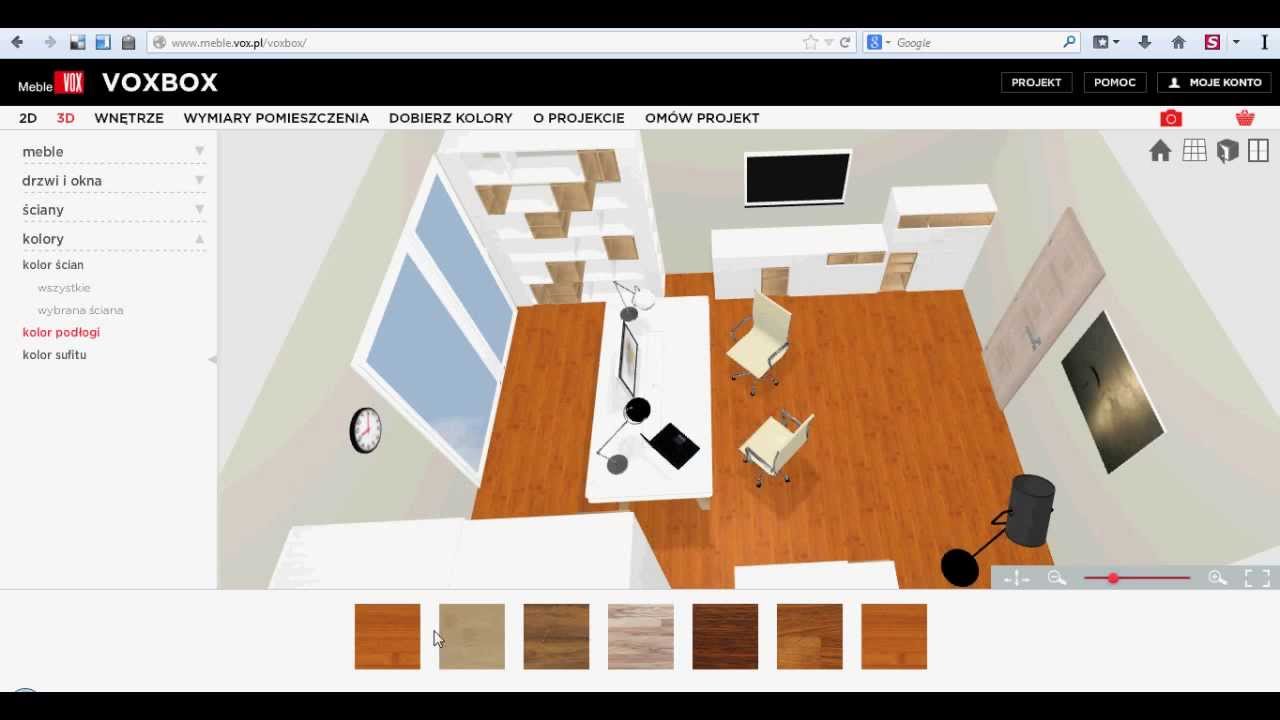Click the PROJEKT button
The height and width of the screenshot is (720, 1280).
click(1036, 82)
